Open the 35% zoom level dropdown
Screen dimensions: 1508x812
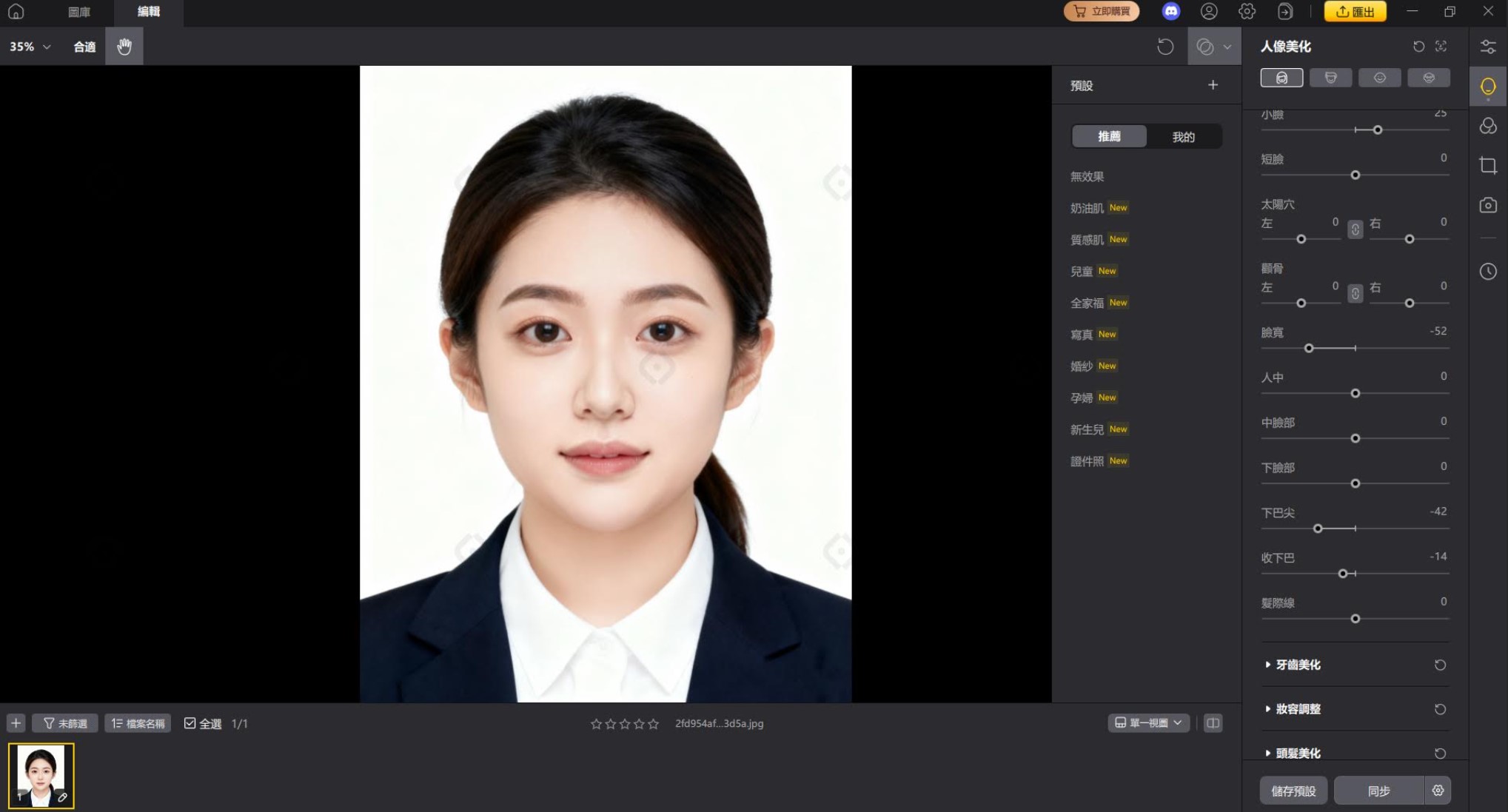coord(28,46)
